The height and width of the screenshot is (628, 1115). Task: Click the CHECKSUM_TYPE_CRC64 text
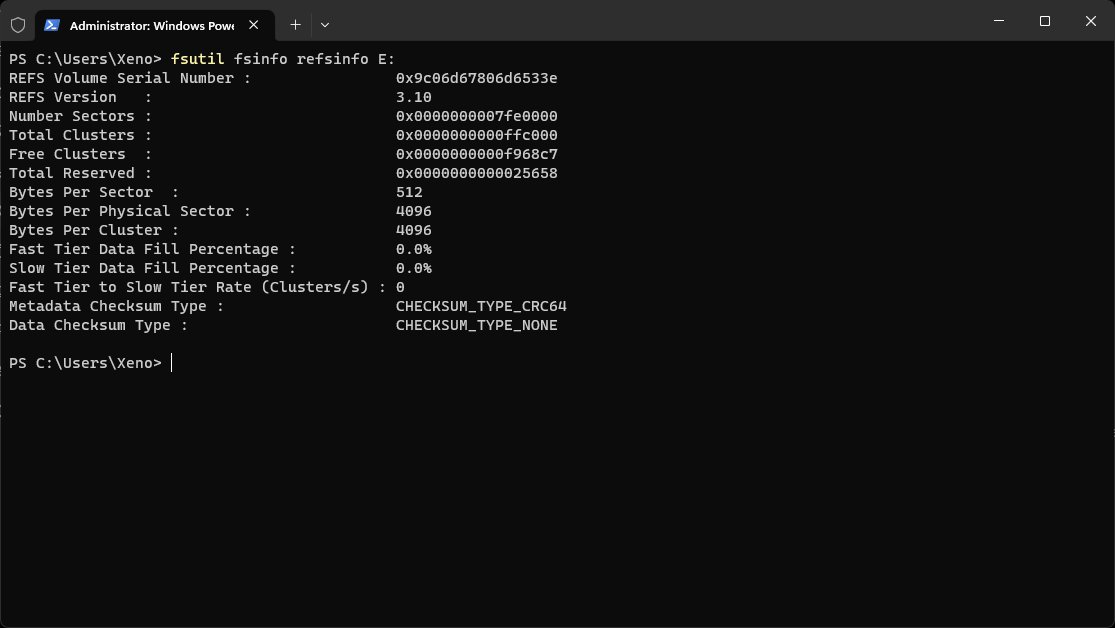coord(483,306)
